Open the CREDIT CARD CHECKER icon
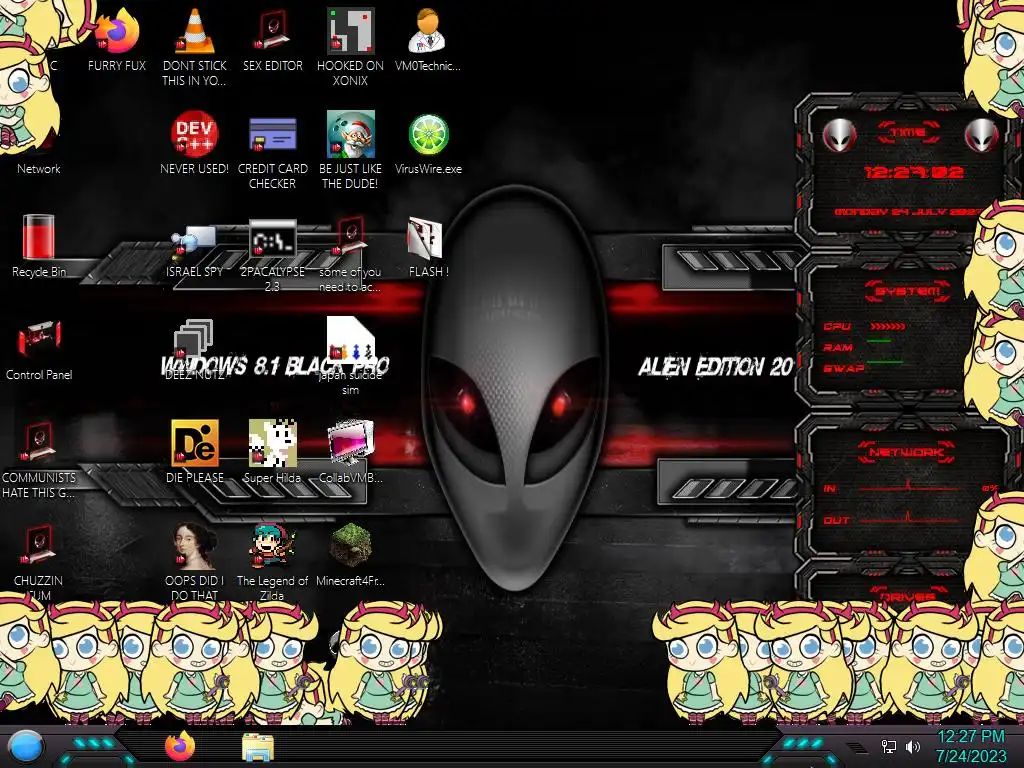Viewport: 1024px width, 768px height. (273, 134)
